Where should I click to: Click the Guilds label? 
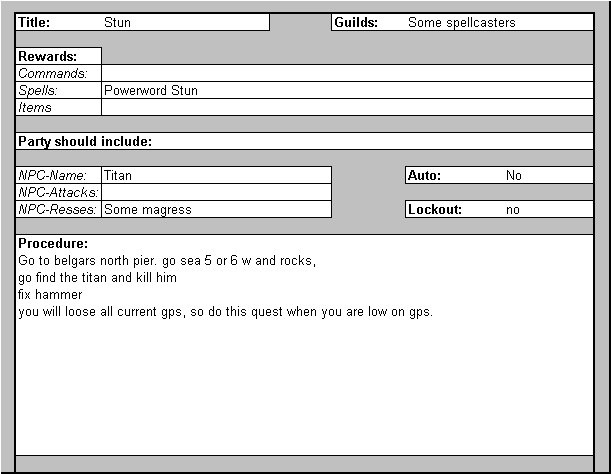356,22
